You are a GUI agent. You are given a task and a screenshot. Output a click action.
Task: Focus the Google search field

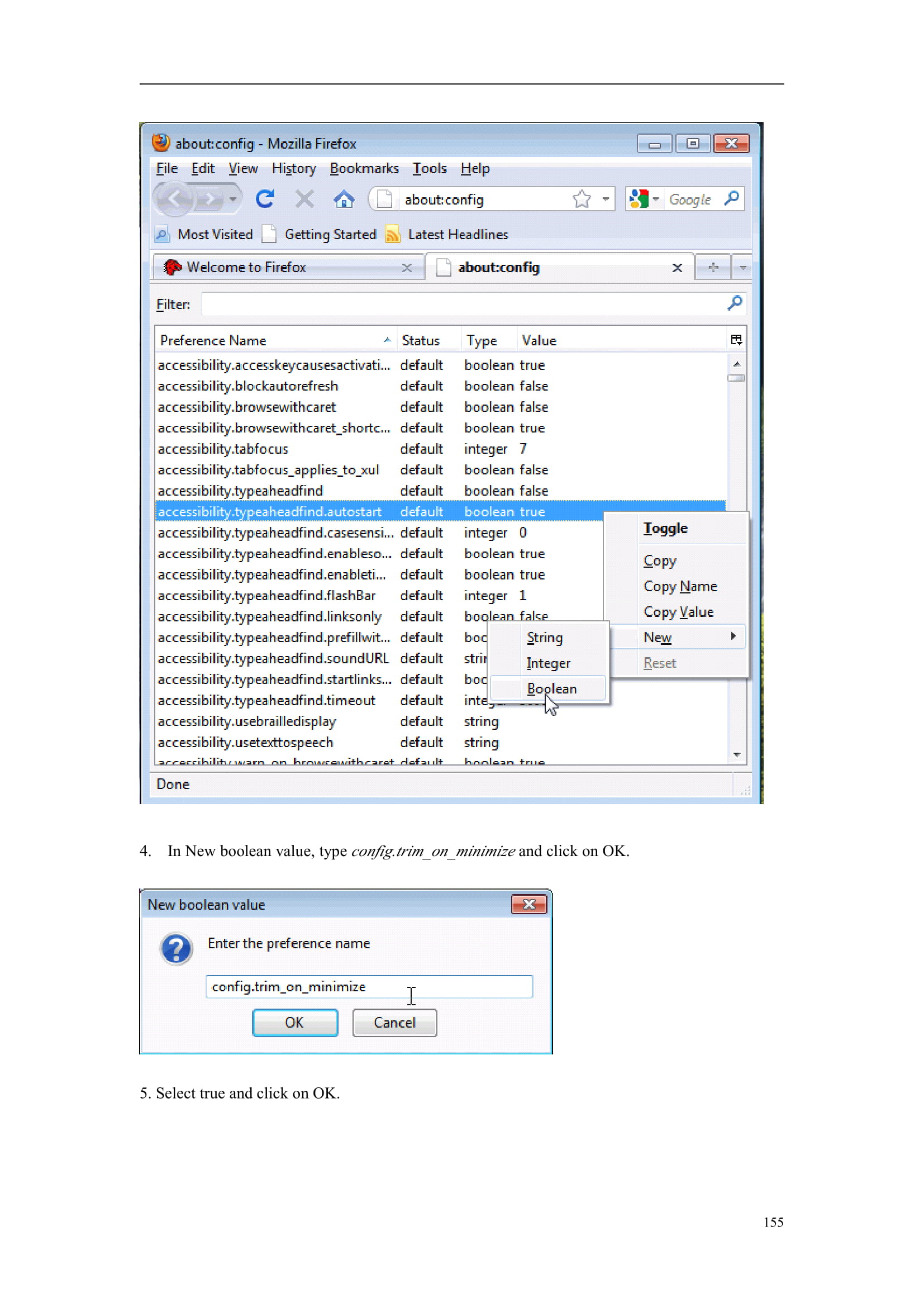point(690,199)
